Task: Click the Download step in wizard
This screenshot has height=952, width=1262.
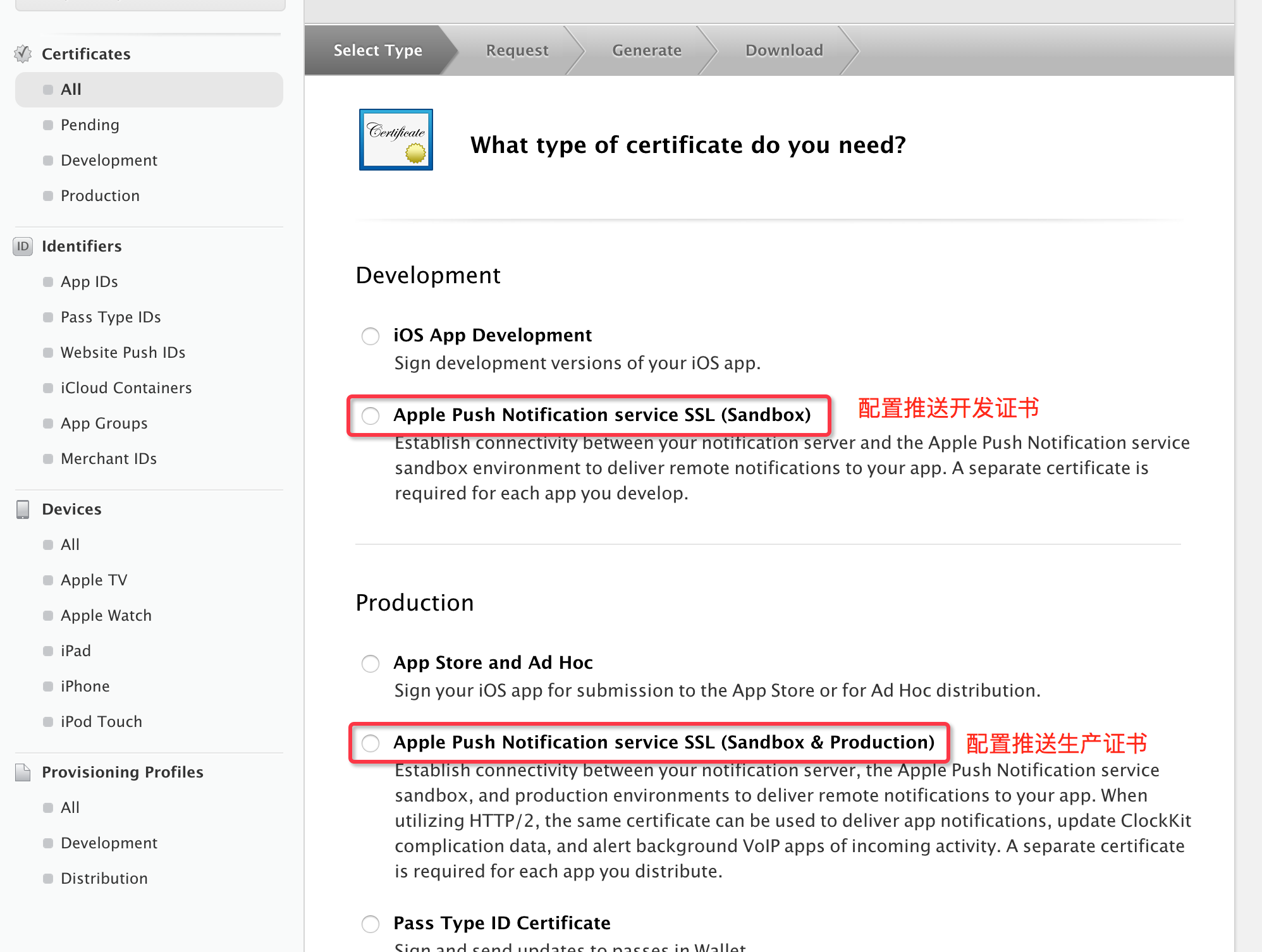Action: (783, 51)
